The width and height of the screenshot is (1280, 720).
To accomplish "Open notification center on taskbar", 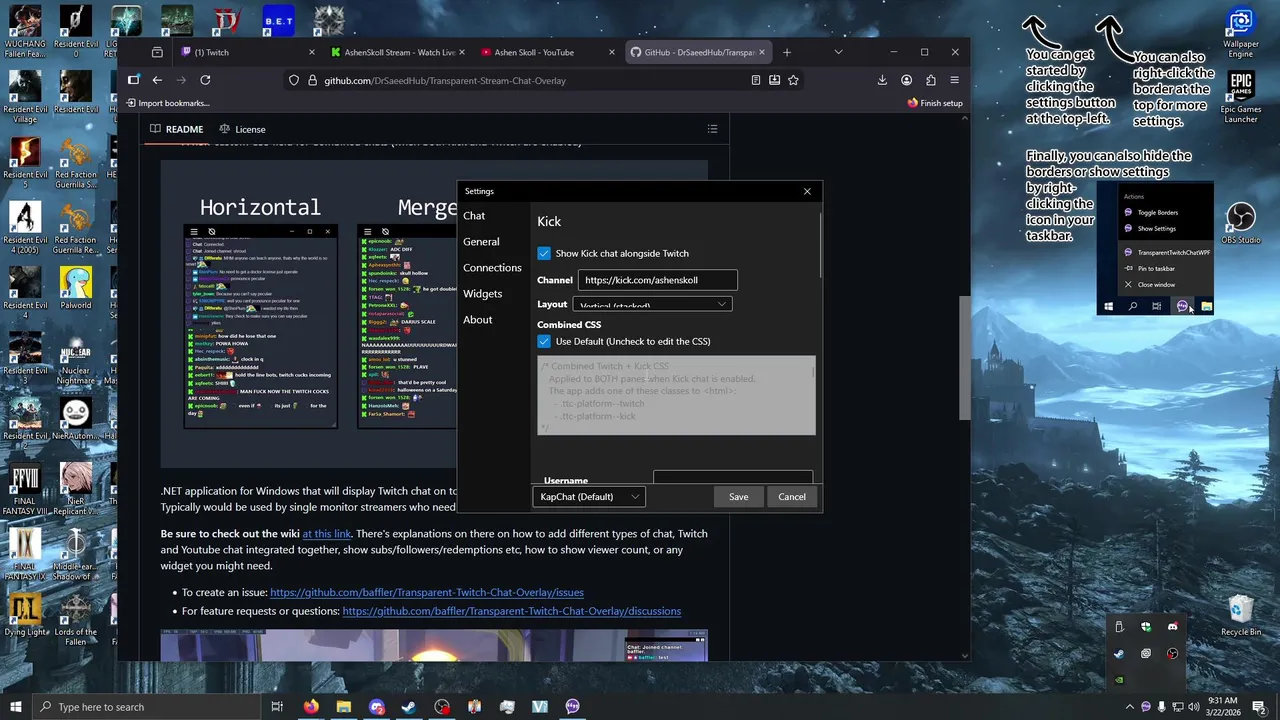I will pyautogui.click(x=1260, y=707).
